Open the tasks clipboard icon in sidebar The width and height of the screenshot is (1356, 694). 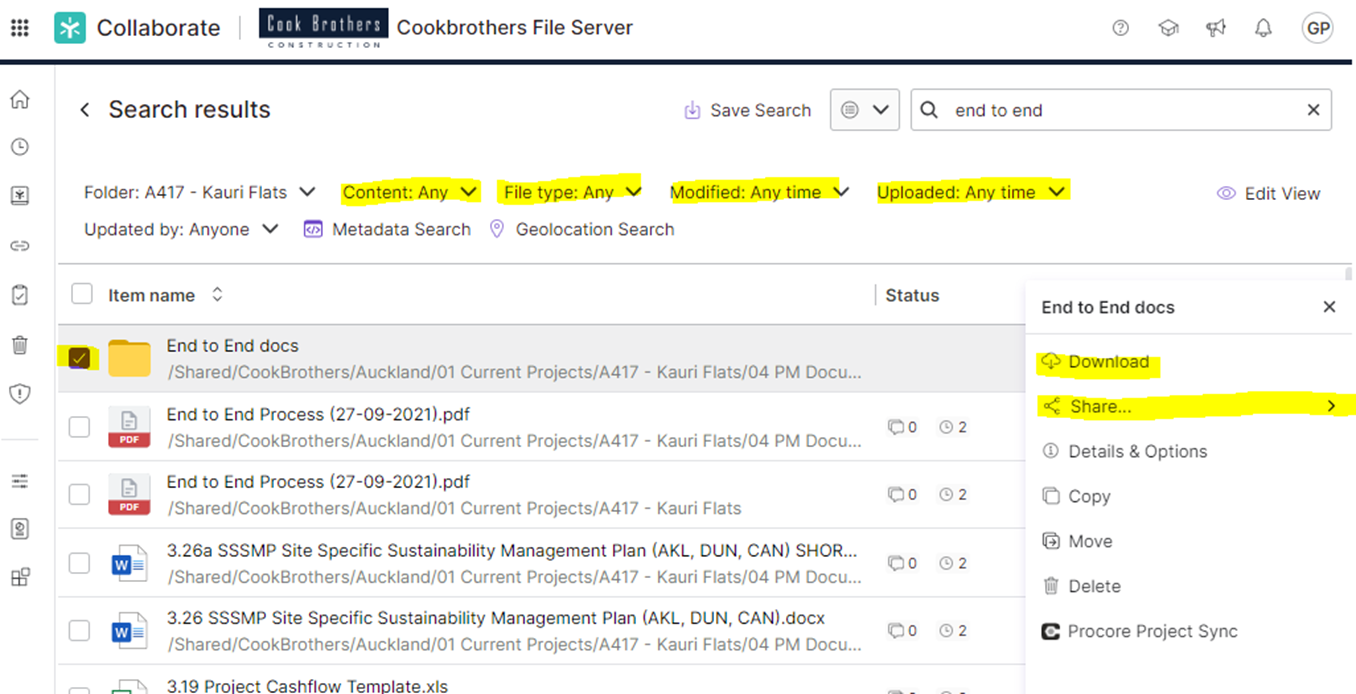pos(19,295)
